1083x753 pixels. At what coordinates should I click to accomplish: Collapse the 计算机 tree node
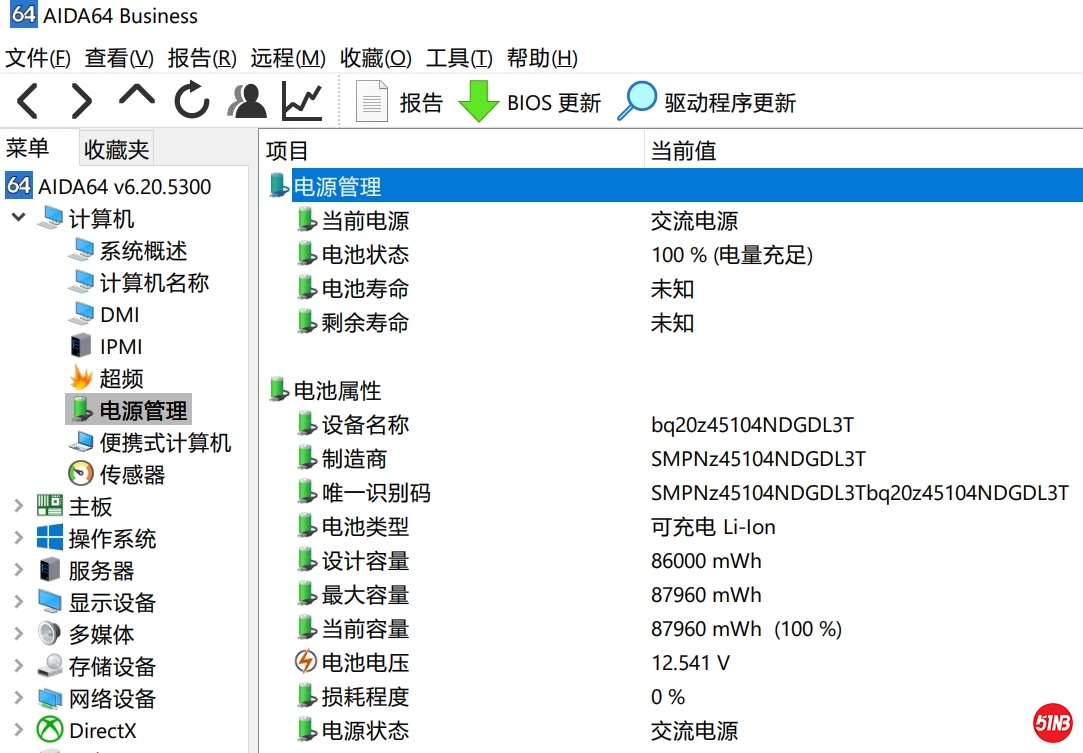pyautogui.click(x=18, y=218)
